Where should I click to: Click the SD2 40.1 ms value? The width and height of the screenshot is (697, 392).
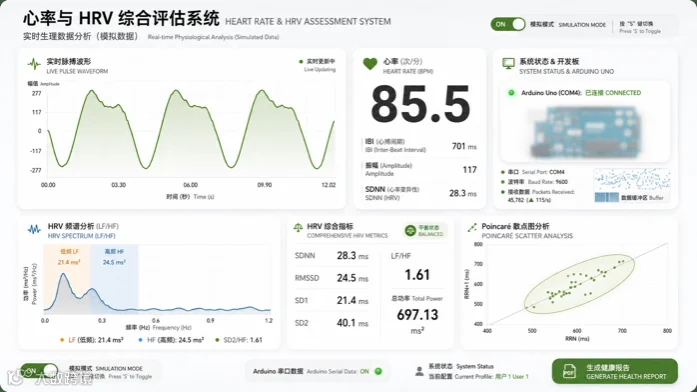pos(353,323)
